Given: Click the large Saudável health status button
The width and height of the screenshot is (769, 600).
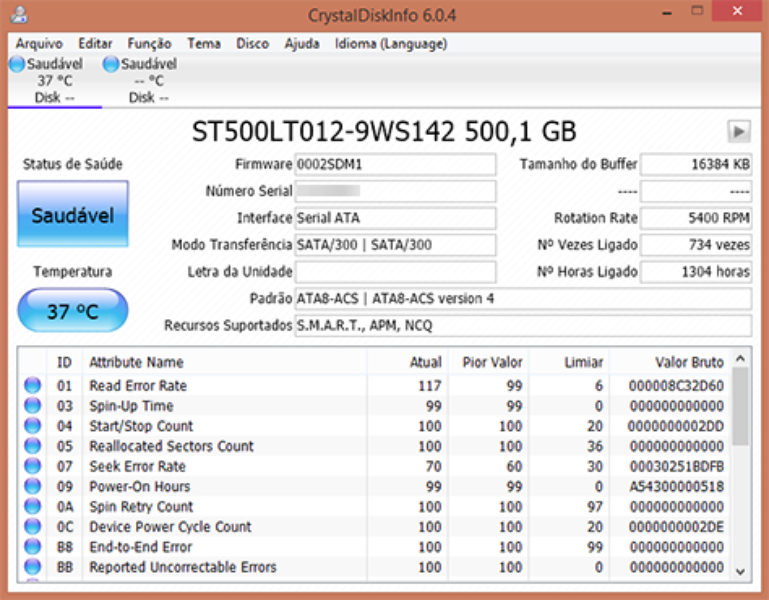Looking at the screenshot, I should (73, 214).
